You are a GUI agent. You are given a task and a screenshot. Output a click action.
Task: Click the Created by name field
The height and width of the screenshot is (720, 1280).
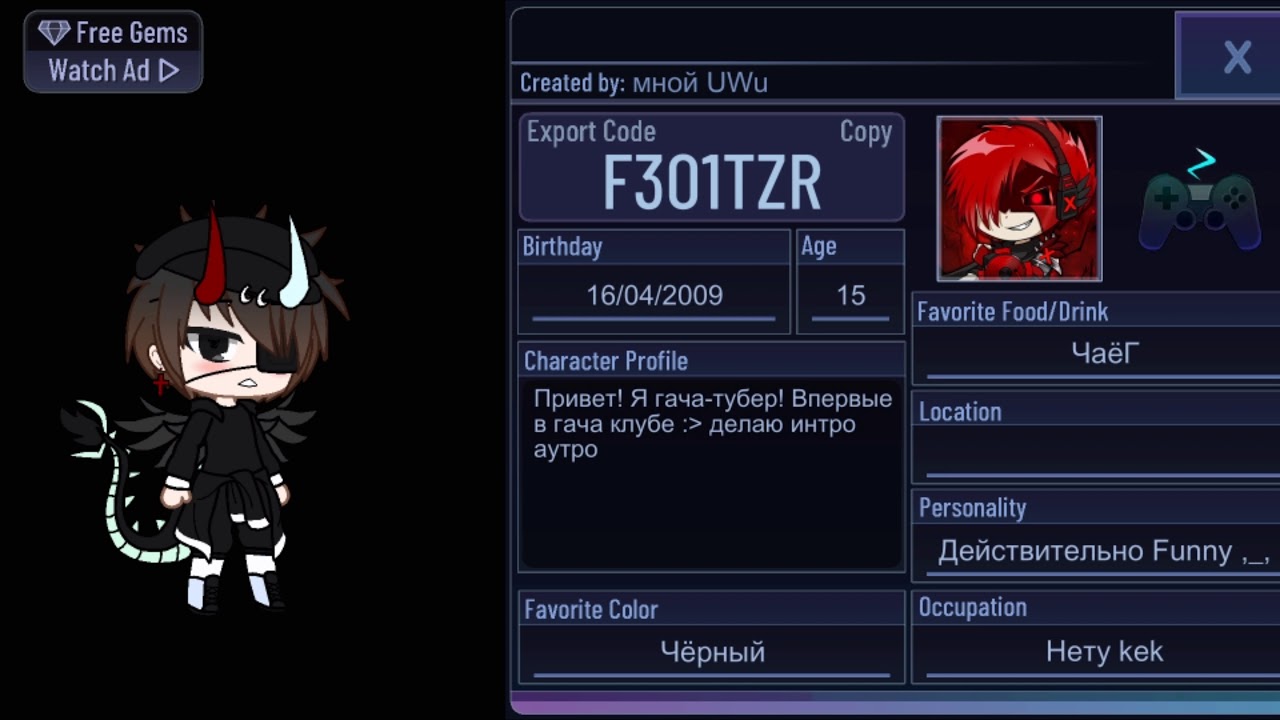[700, 83]
